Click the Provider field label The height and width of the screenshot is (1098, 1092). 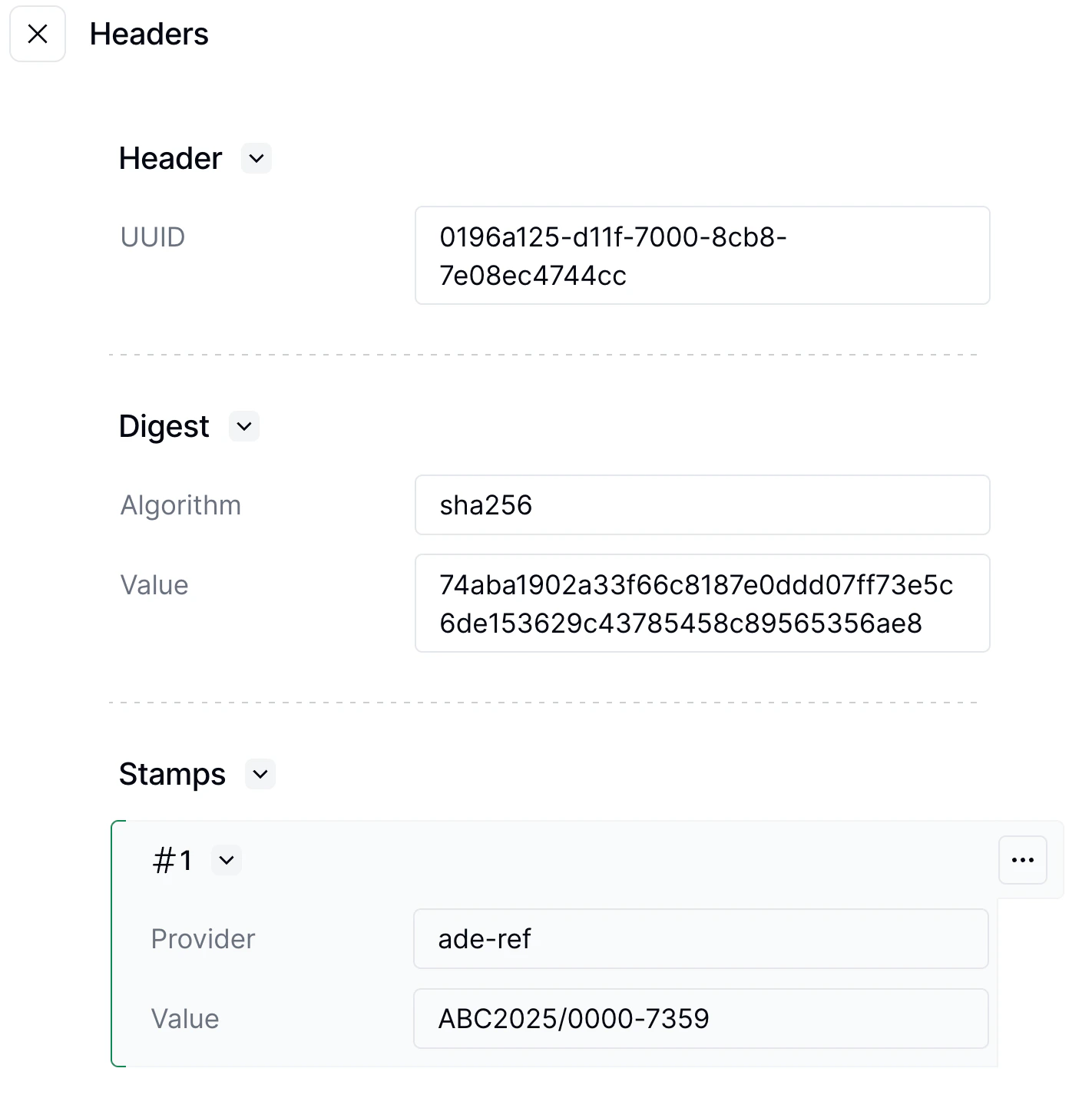click(x=203, y=939)
